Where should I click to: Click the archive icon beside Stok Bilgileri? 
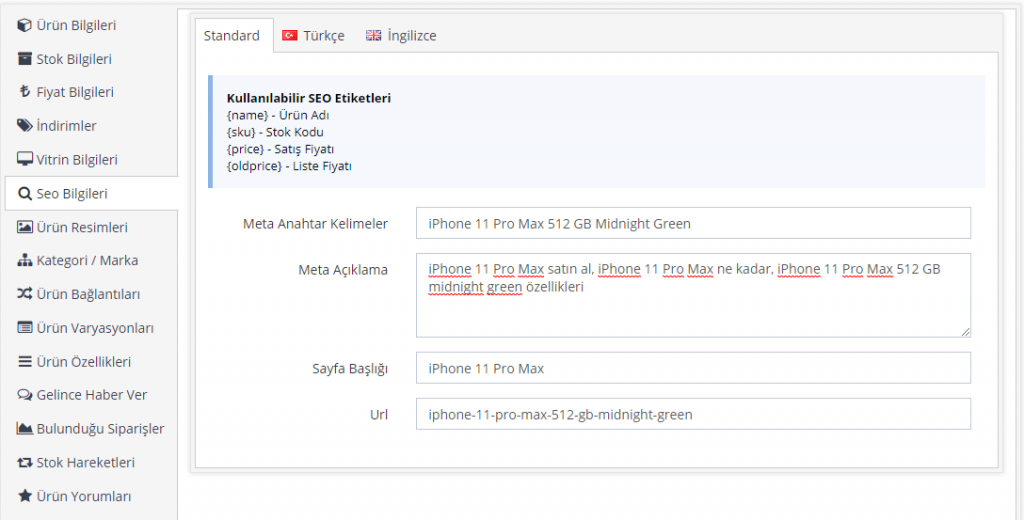25,59
